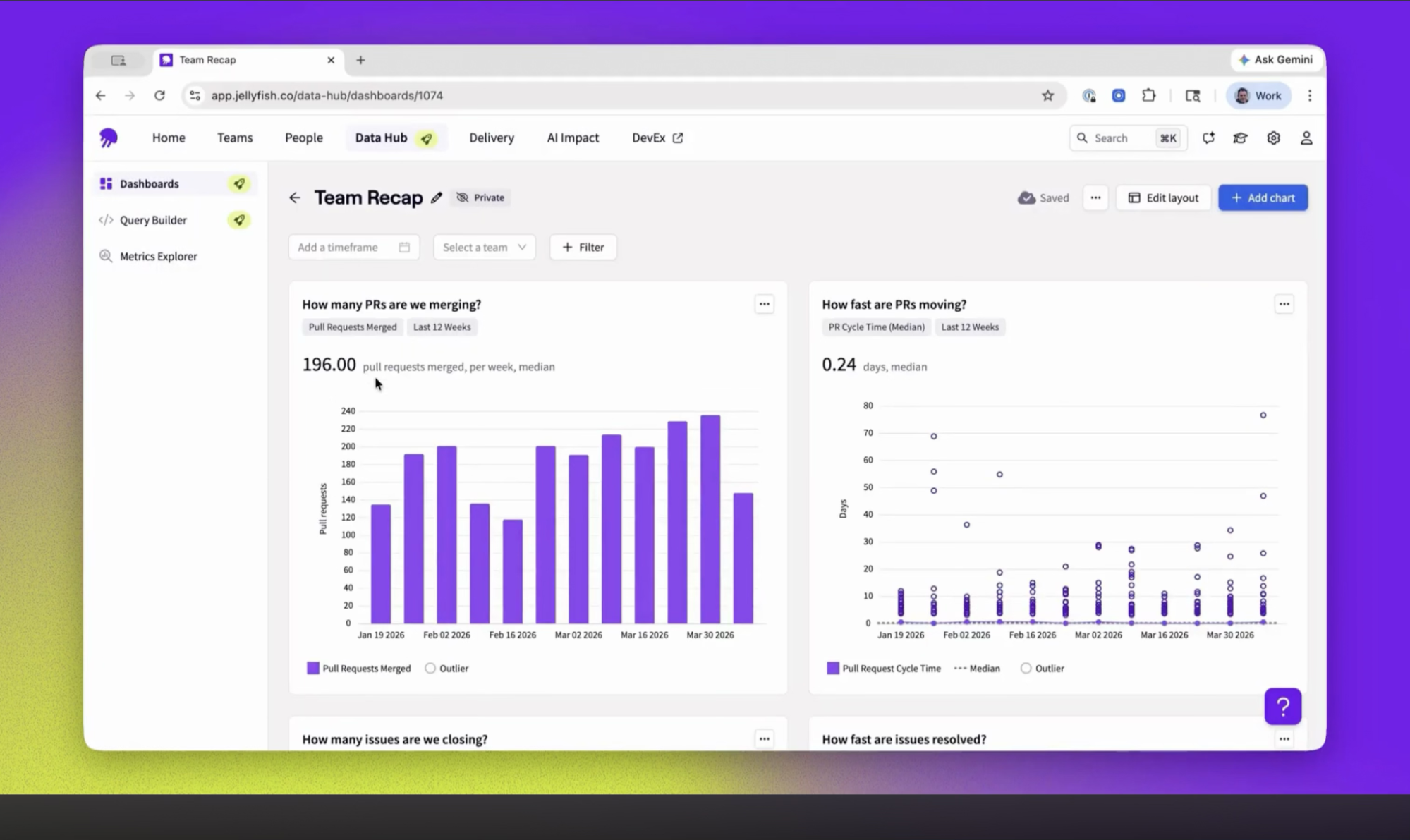Click the site info icon in address bar
1410x840 pixels.
click(x=195, y=95)
